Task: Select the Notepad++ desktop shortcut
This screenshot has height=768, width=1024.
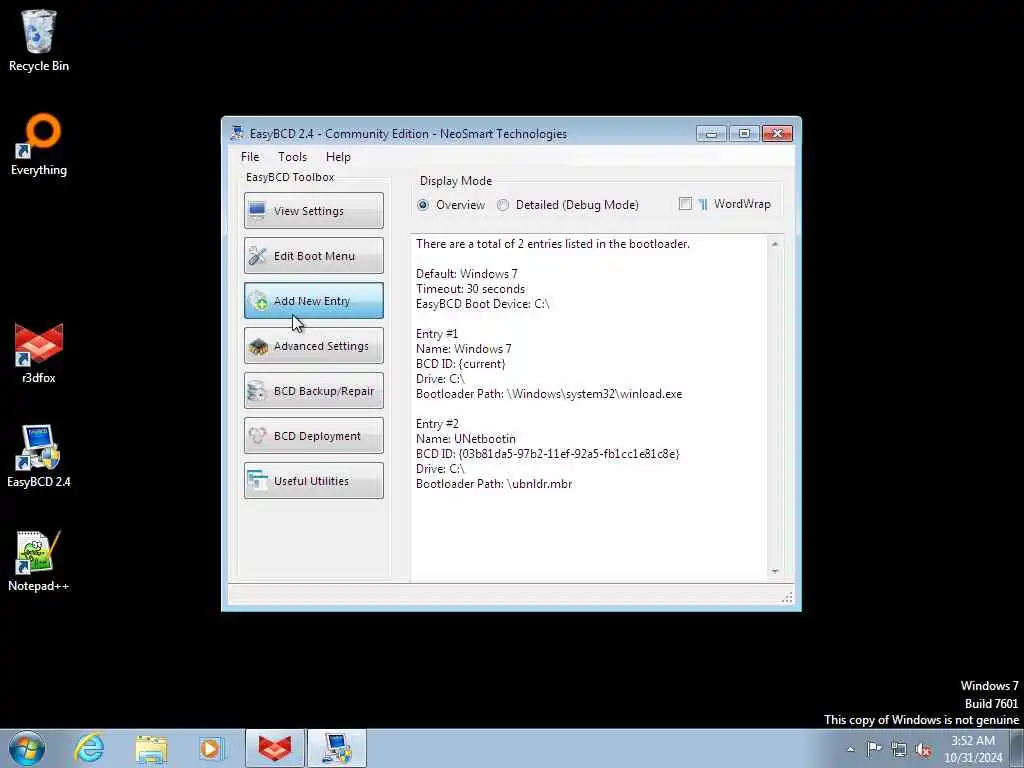Action: pyautogui.click(x=39, y=561)
